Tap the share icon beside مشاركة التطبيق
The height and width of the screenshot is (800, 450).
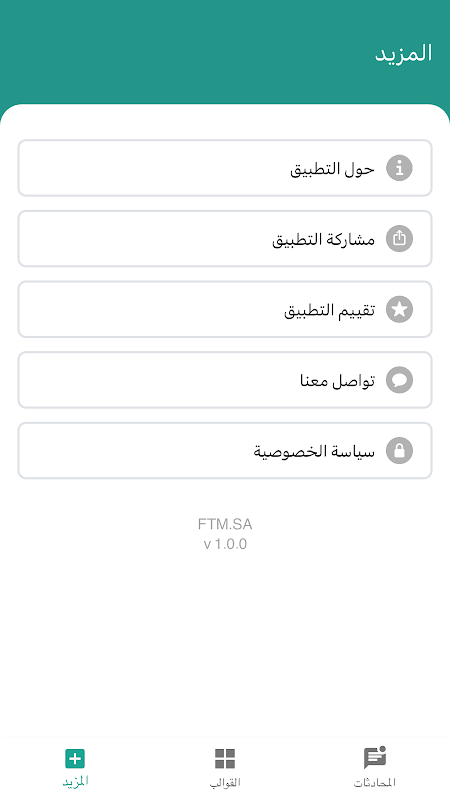pyautogui.click(x=399, y=239)
